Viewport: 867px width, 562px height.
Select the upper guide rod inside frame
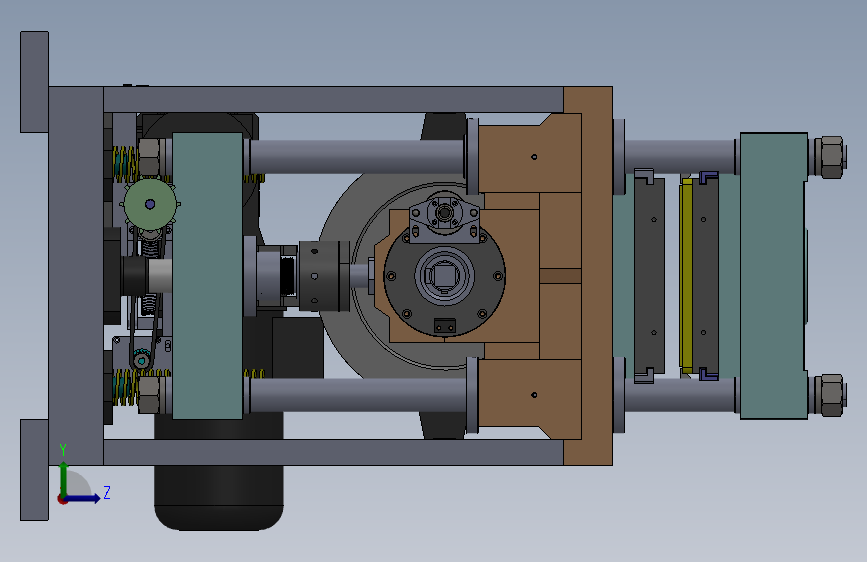pos(357,157)
